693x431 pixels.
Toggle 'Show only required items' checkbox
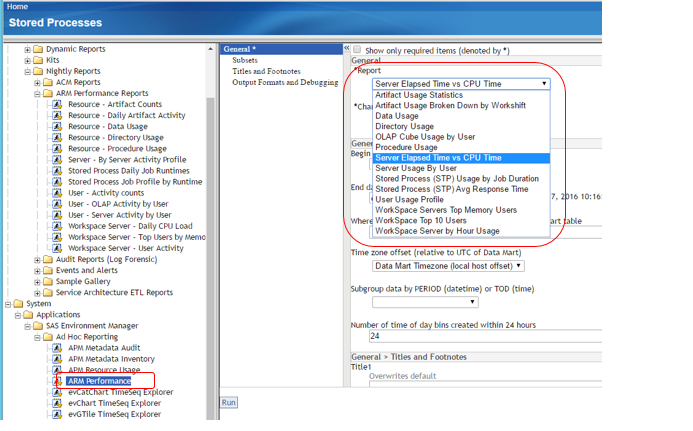358,49
